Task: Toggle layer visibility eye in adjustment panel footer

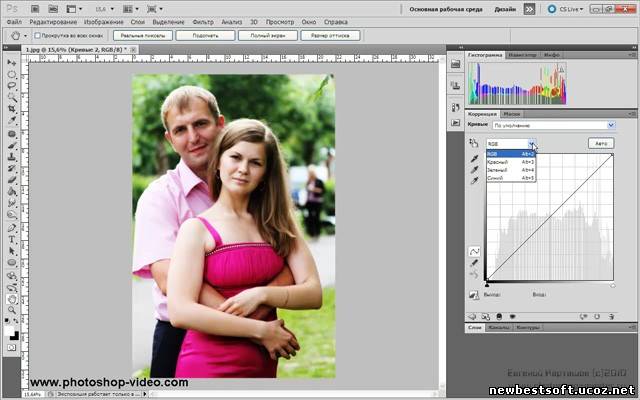Action: [x=512, y=316]
